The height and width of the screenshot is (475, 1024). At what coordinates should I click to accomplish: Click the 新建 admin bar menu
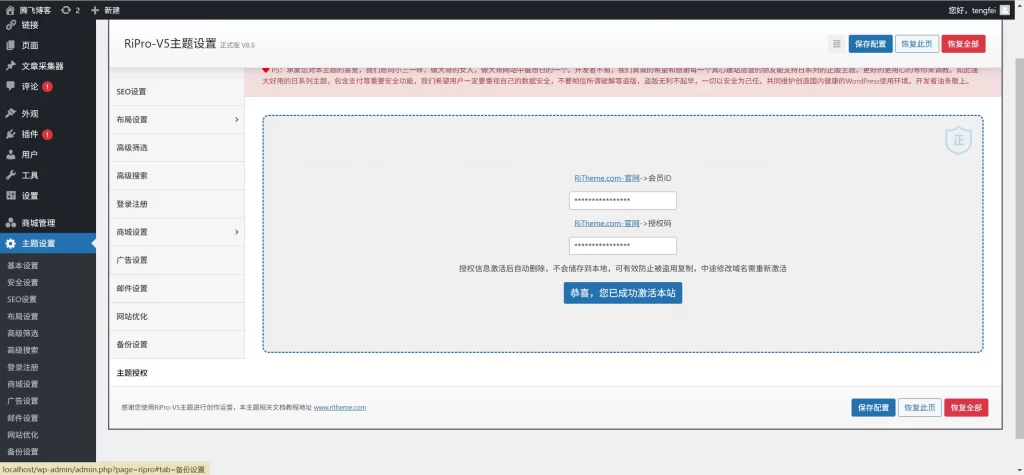(x=105, y=10)
